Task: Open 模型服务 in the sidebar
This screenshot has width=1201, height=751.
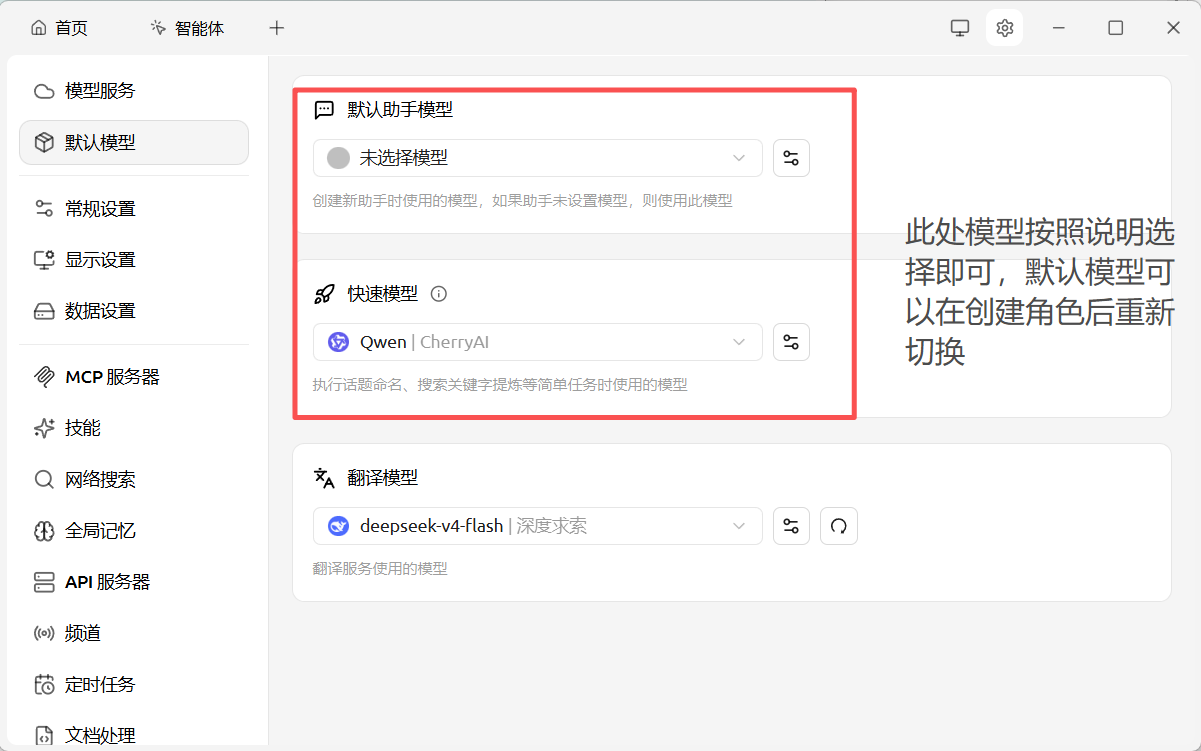Action: (134, 91)
